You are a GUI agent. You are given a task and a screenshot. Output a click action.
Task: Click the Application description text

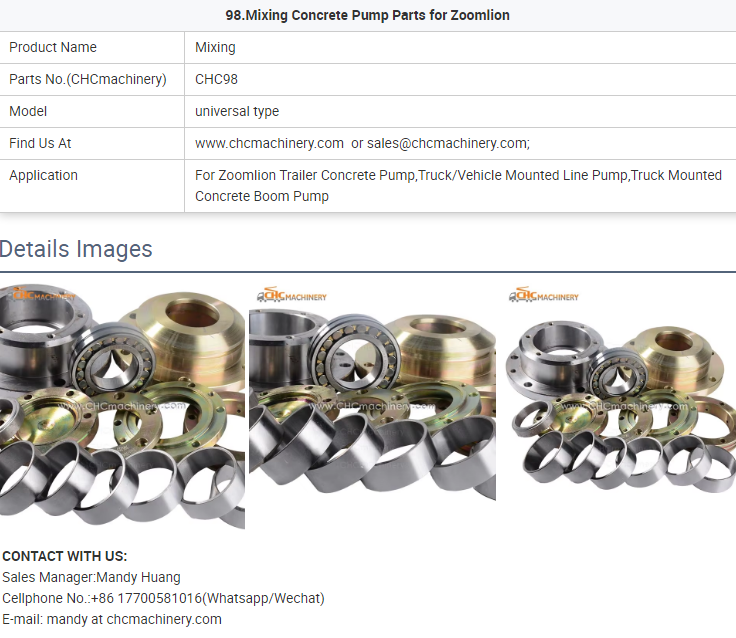458,185
